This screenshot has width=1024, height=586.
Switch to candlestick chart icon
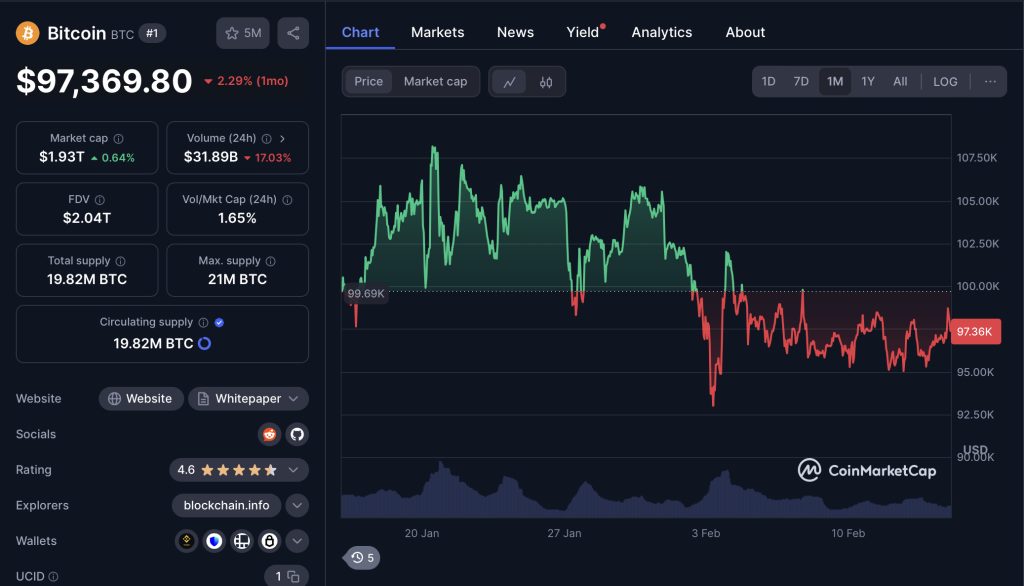click(x=546, y=82)
